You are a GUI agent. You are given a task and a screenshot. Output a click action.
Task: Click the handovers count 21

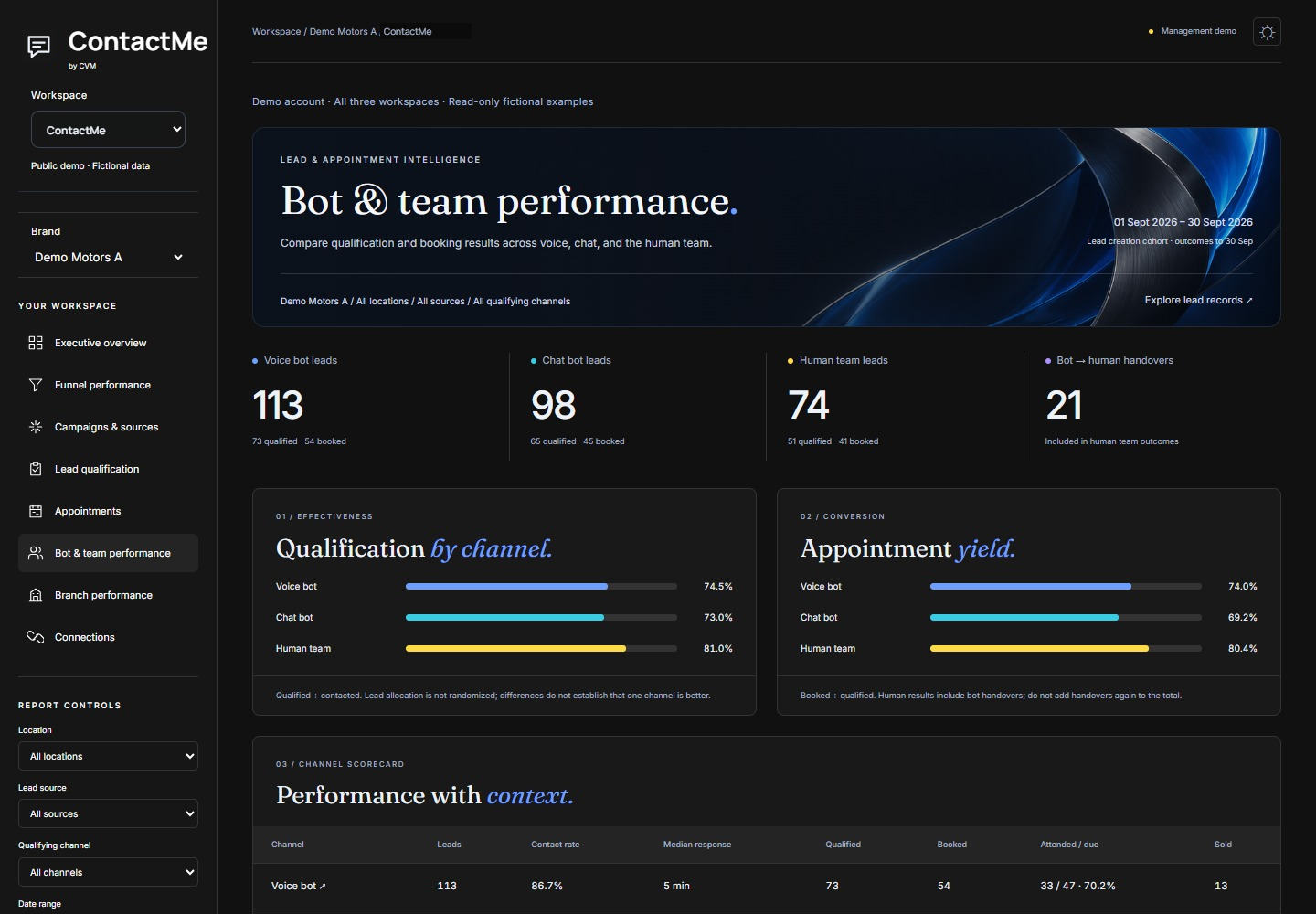point(1064,405)
